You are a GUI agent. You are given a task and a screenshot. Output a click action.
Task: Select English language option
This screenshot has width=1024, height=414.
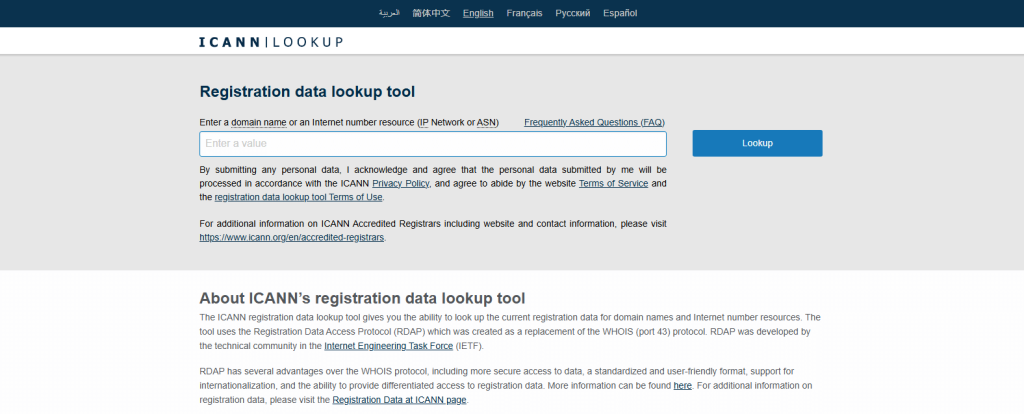[x=478, y=13]
